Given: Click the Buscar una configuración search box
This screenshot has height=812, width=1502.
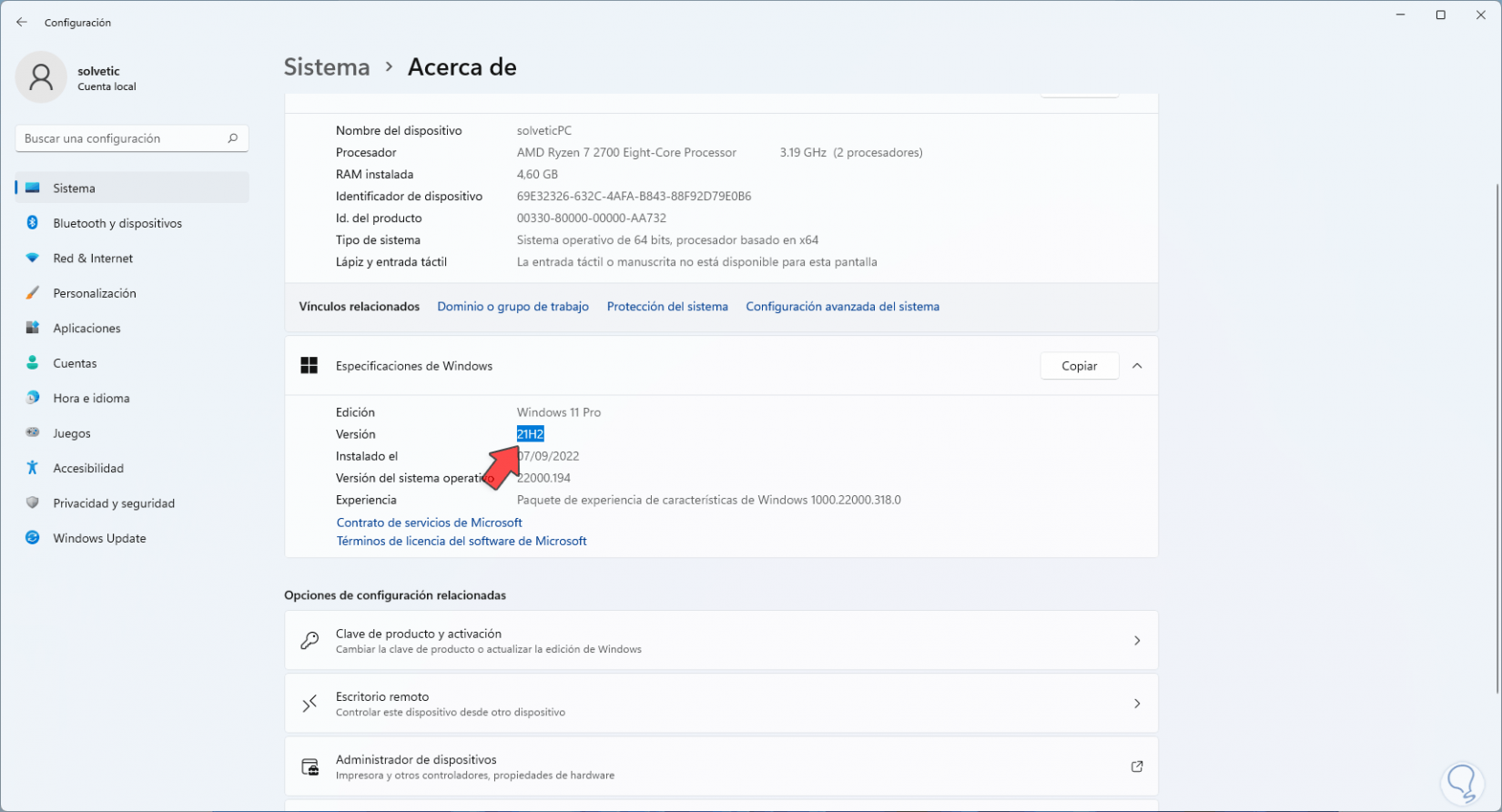Looking at the screenshot, I should (x=132, y=138).
